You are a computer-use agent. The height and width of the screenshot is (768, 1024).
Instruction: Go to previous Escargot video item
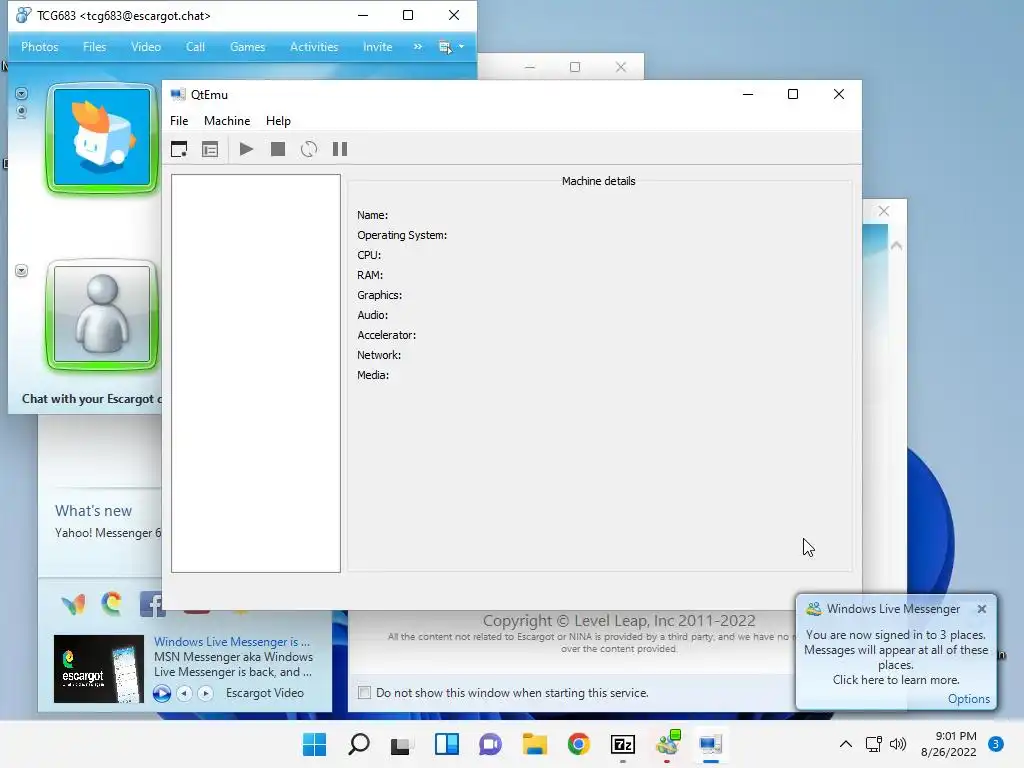[x=184, y=694]
